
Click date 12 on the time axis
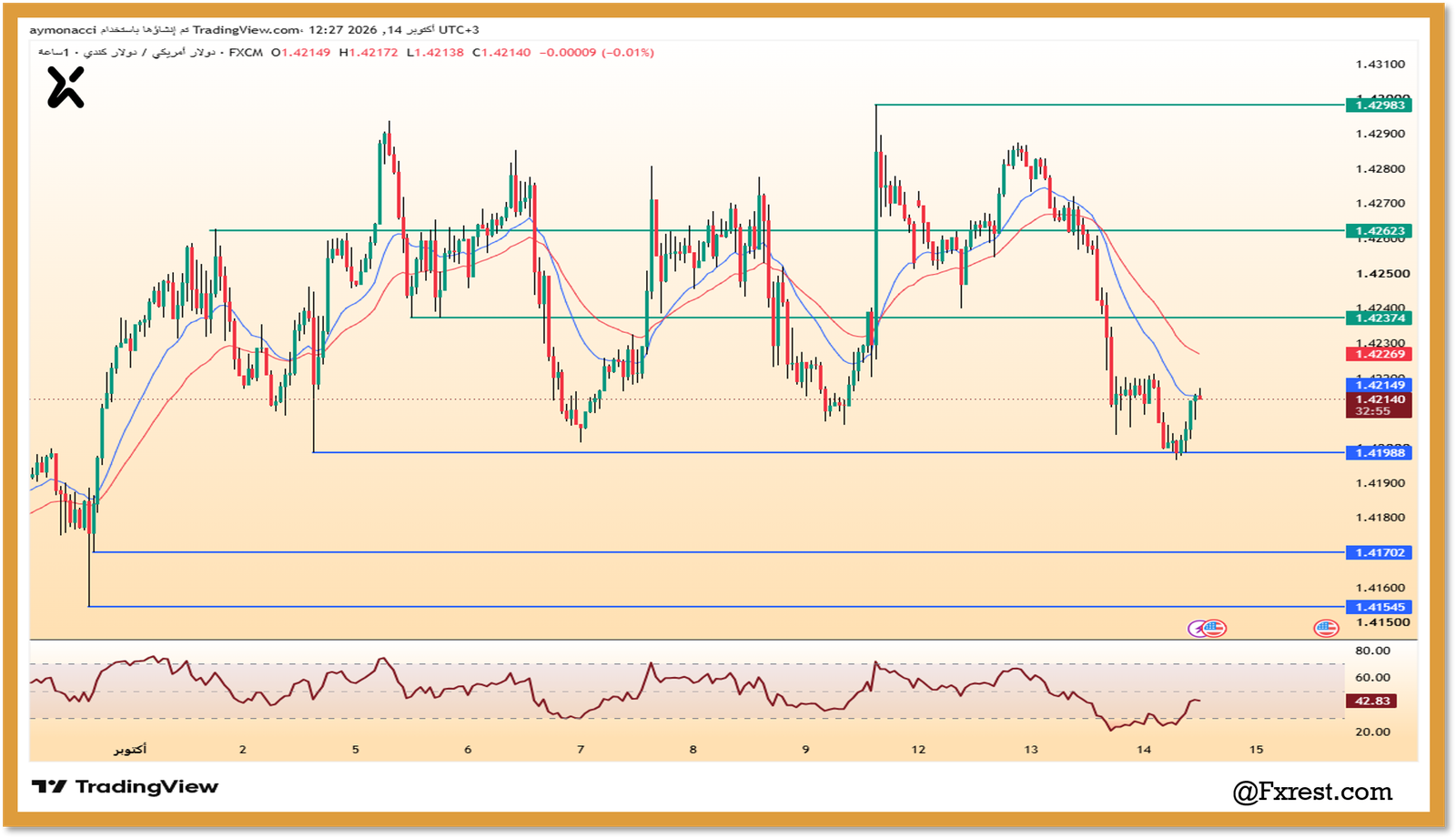coord(918,750)
